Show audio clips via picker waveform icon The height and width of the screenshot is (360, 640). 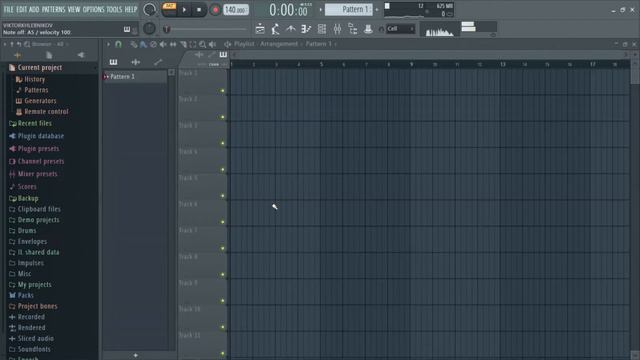(x=136, y=62)
